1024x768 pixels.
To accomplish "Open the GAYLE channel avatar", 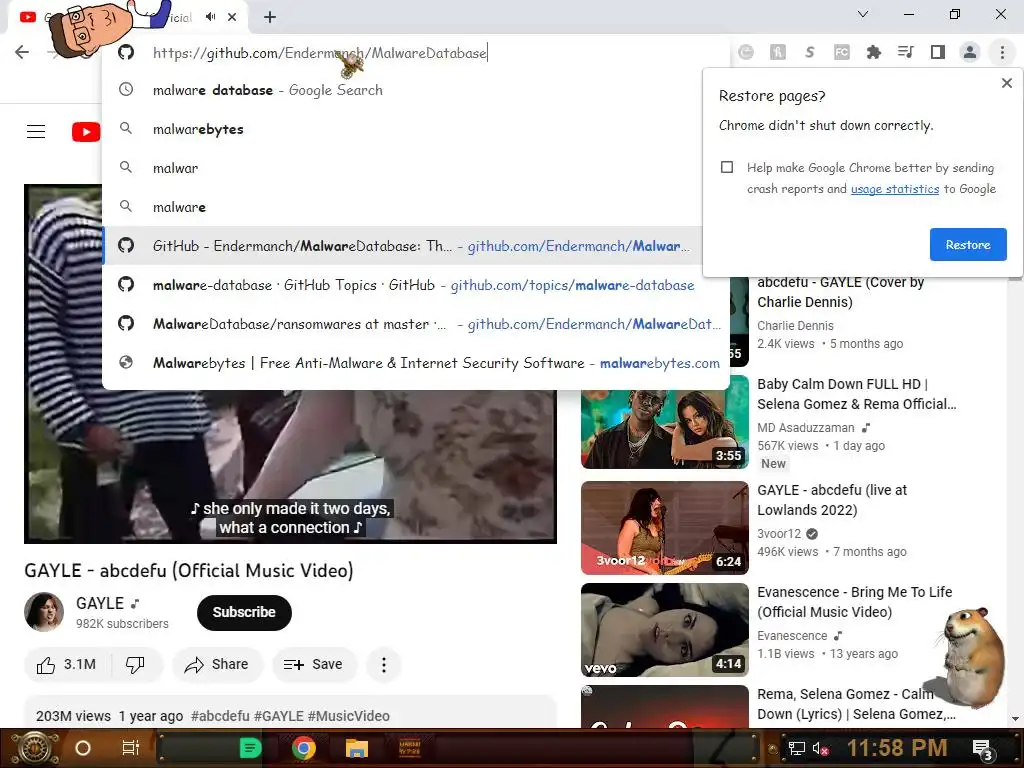I will tap(44, 612).
